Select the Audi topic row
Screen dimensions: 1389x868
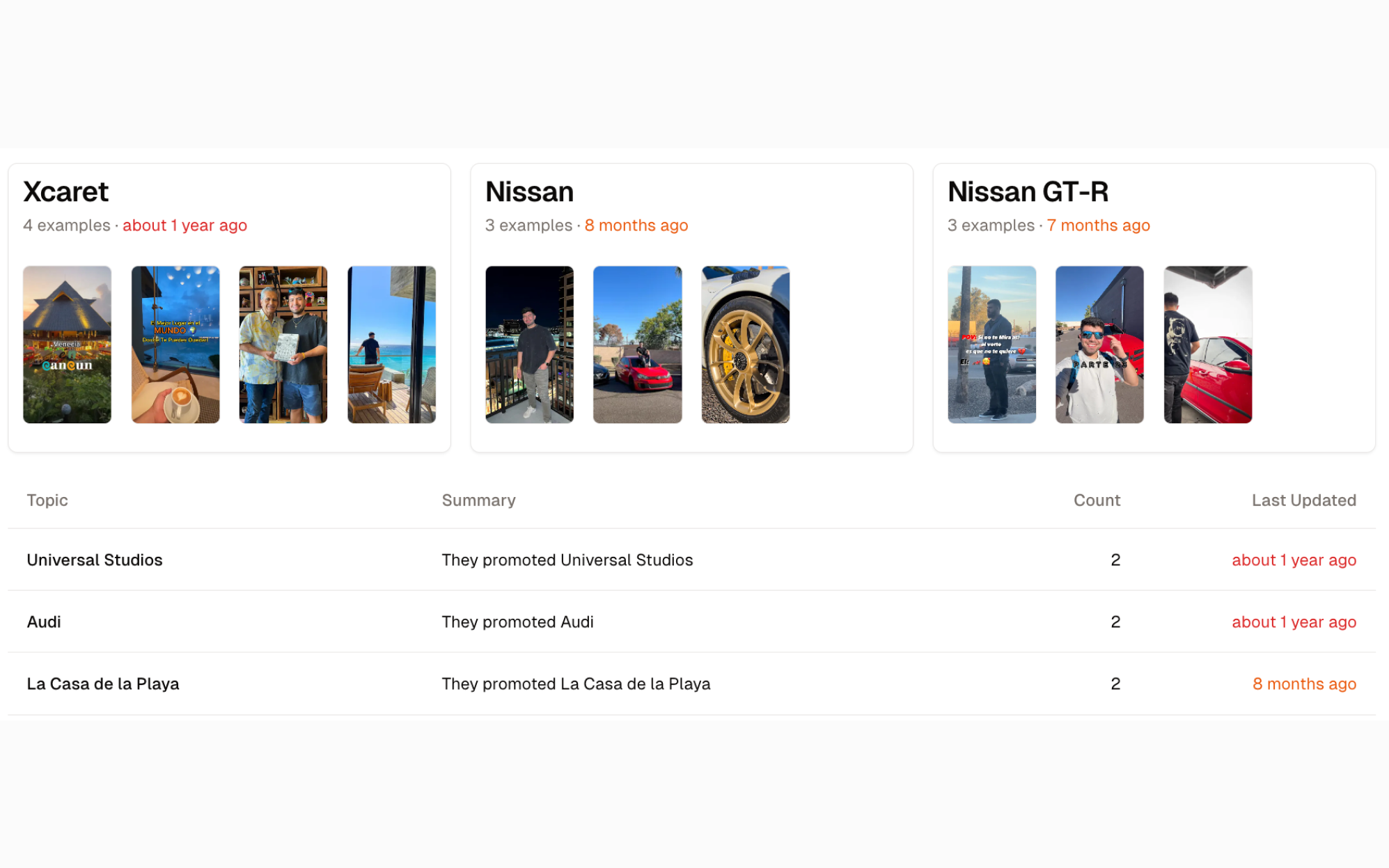pyautogui.click(x=694, y=622)
